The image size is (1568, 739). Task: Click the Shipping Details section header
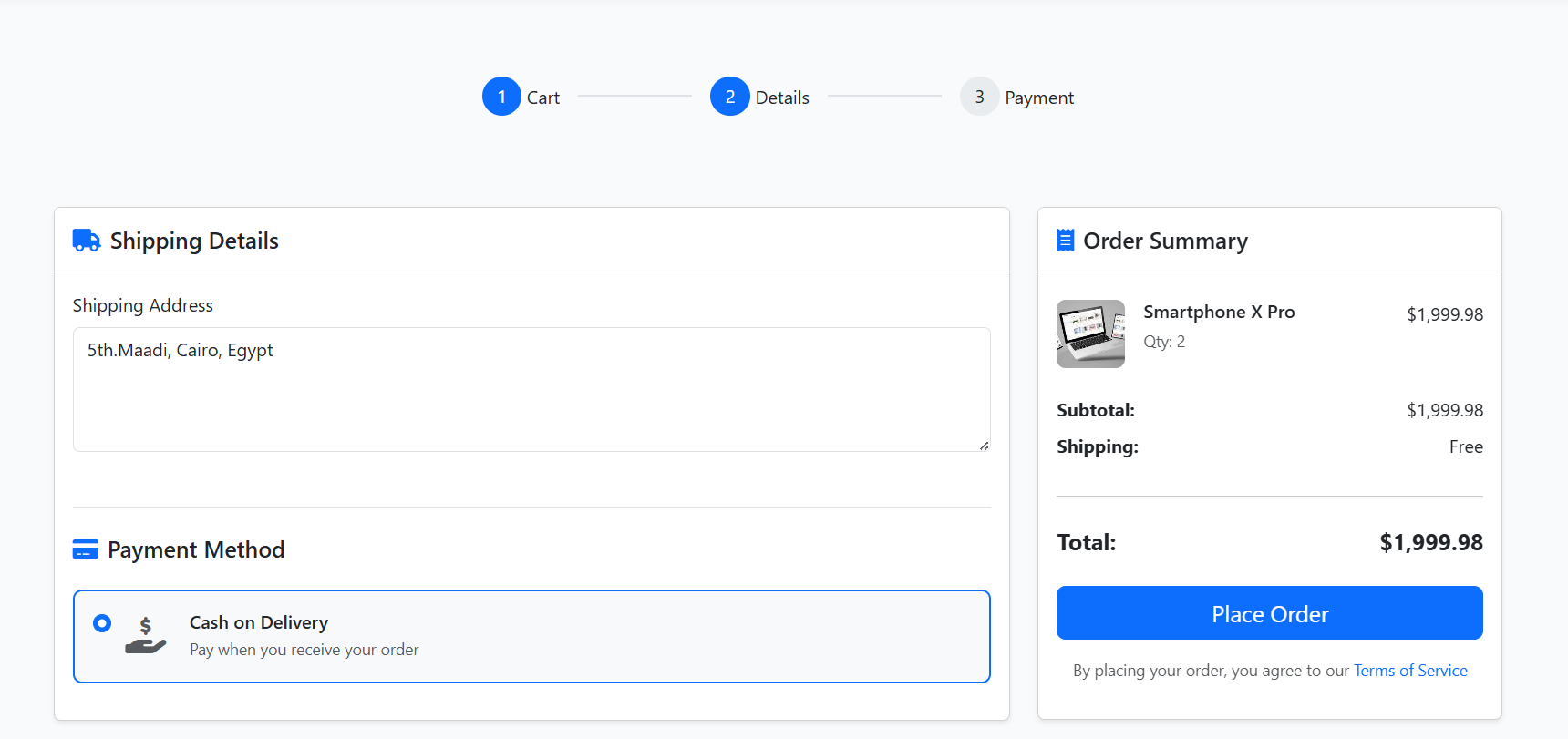[194, 240]
